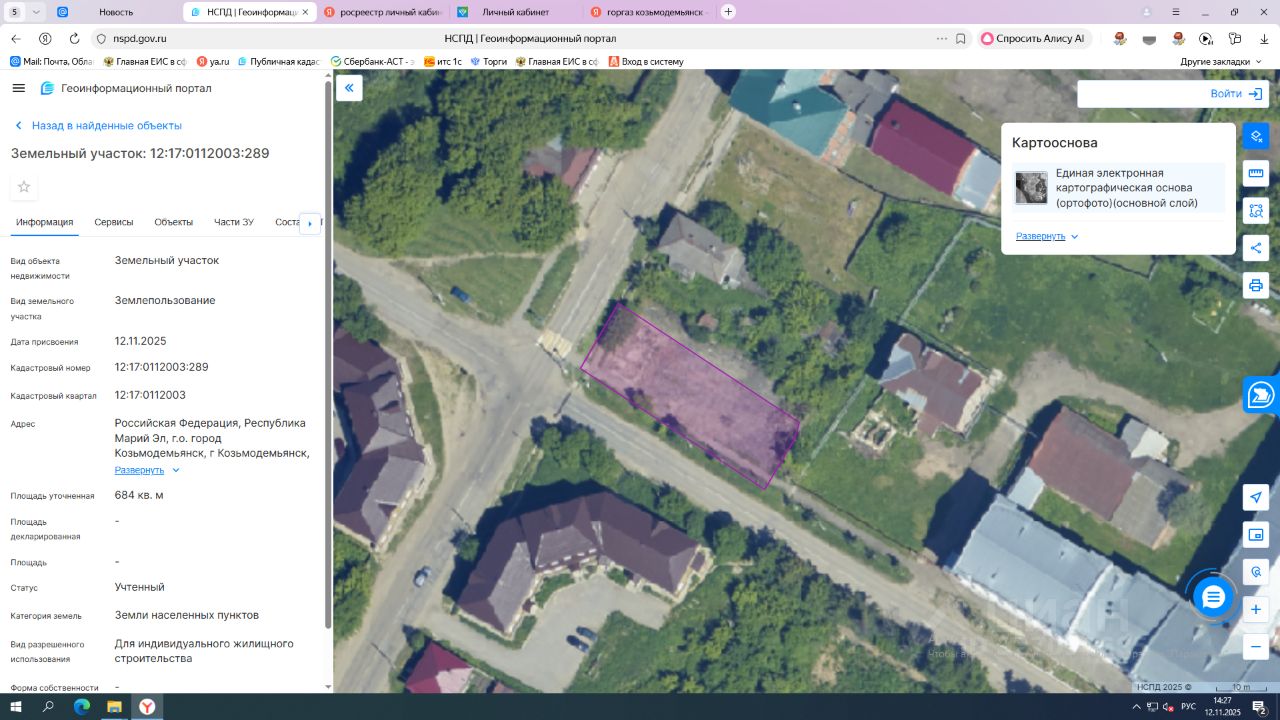Open the chat support bubble
This screenshot has width=1280, height=720.
pyautogui.click(x=1213, y=597)
